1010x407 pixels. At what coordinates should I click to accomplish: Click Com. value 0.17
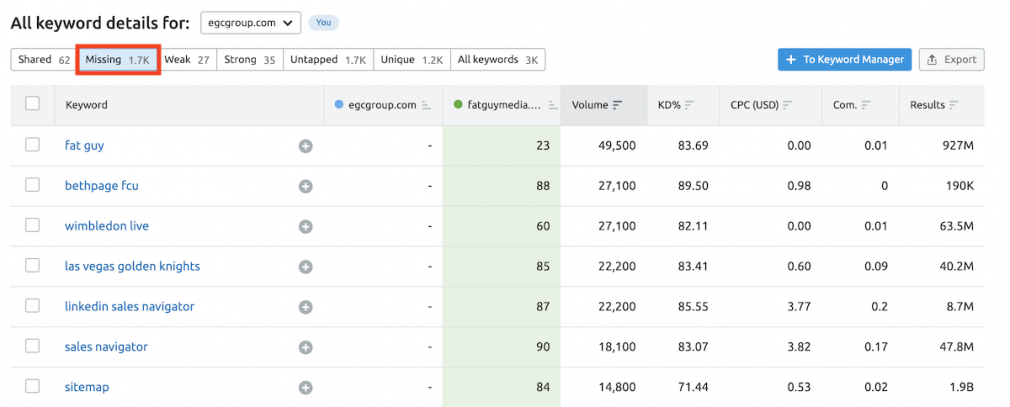pos(877,347)
